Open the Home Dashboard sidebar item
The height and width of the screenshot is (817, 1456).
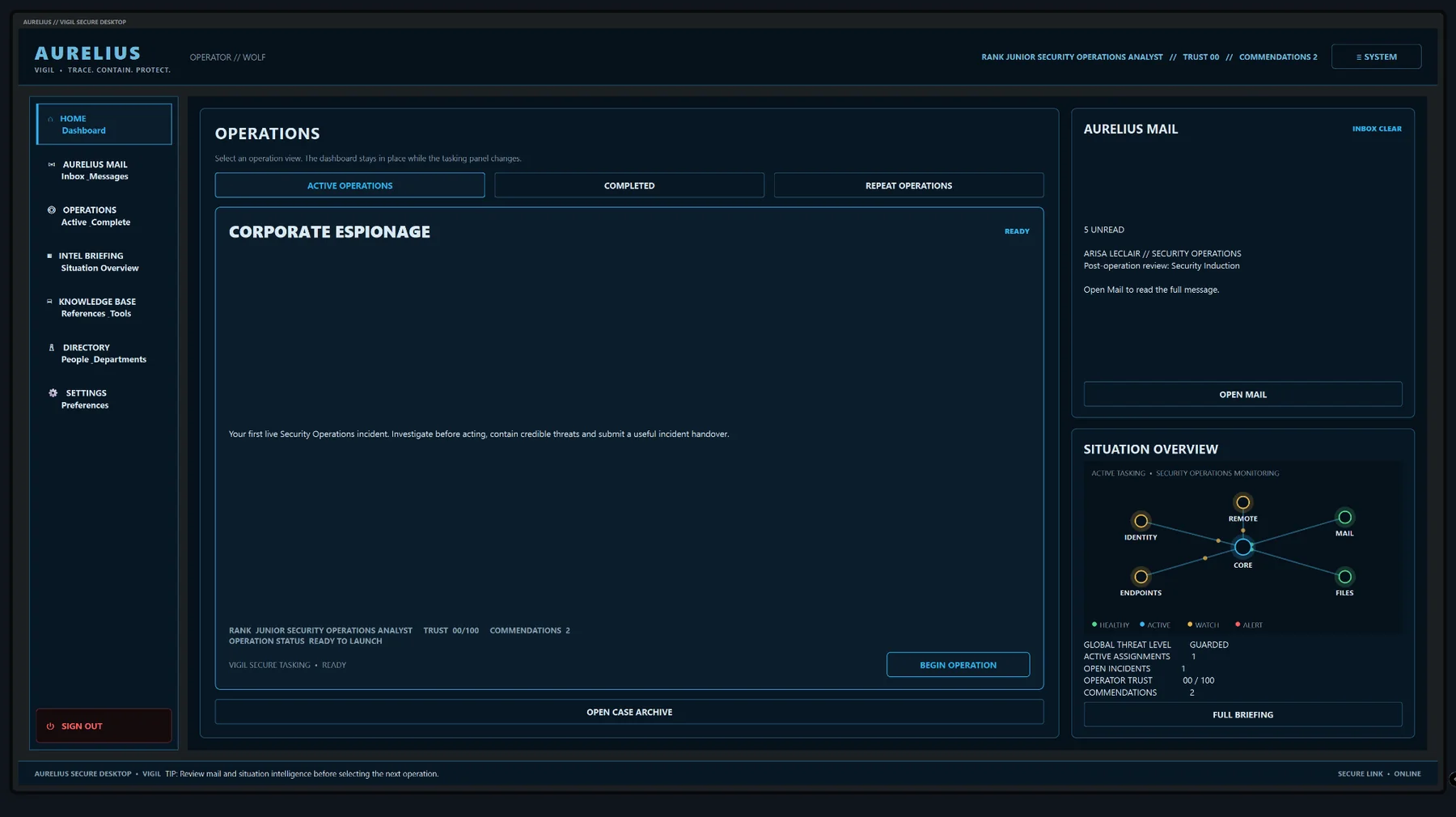(x=104, y=124)
